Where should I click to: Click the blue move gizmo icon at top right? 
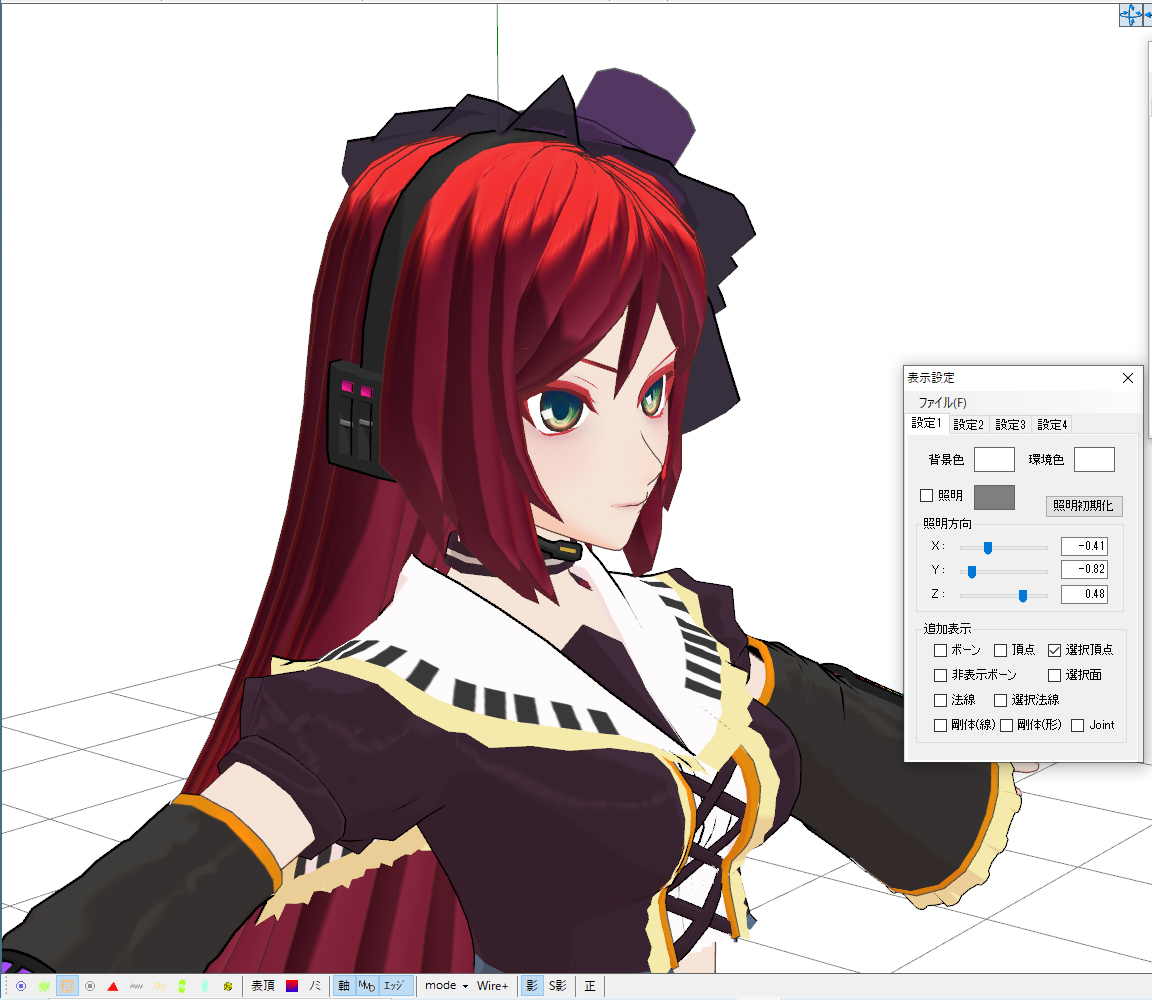click(x=1131, y=15)
